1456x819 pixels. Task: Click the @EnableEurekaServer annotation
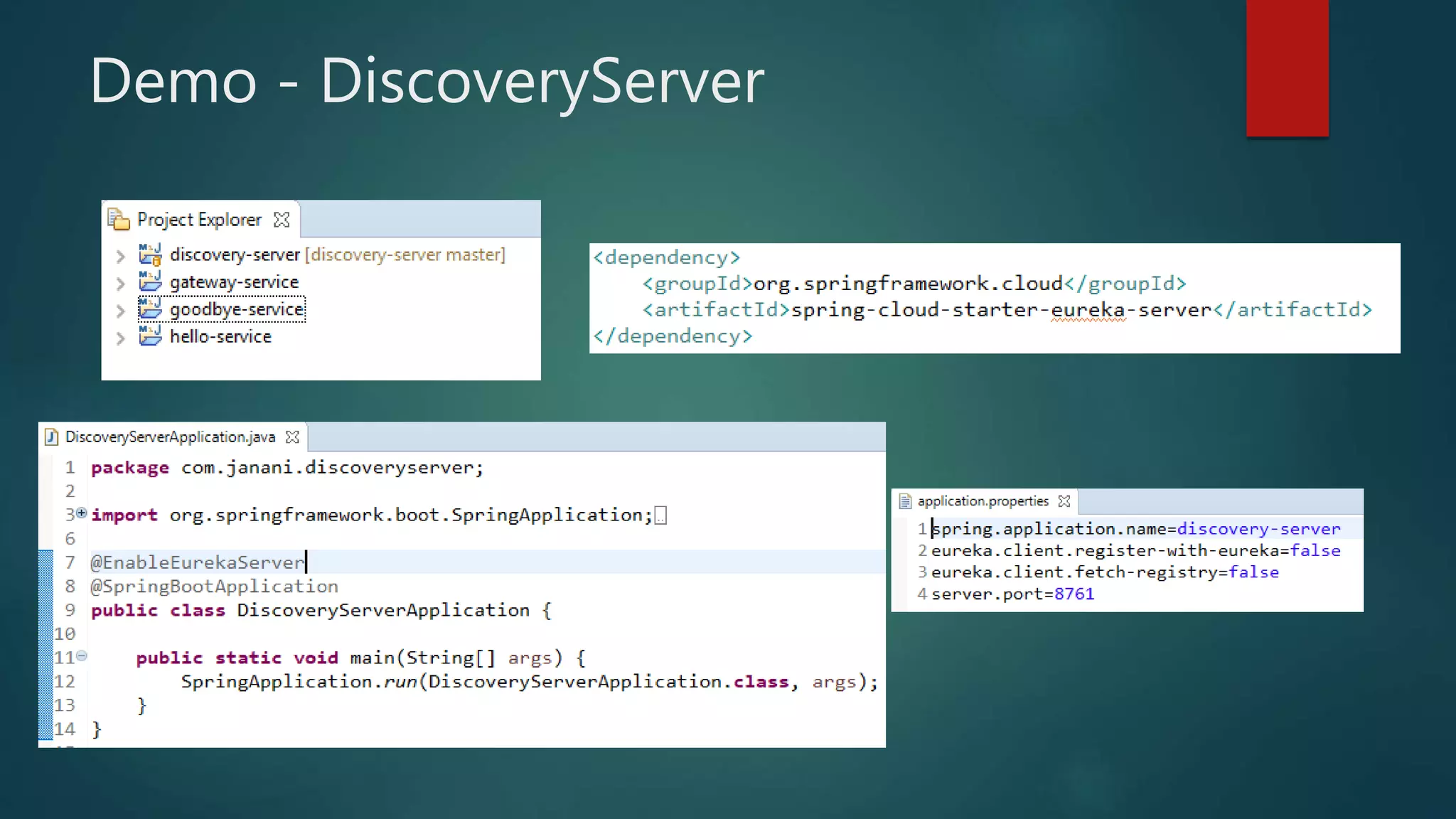coord(198,562)
